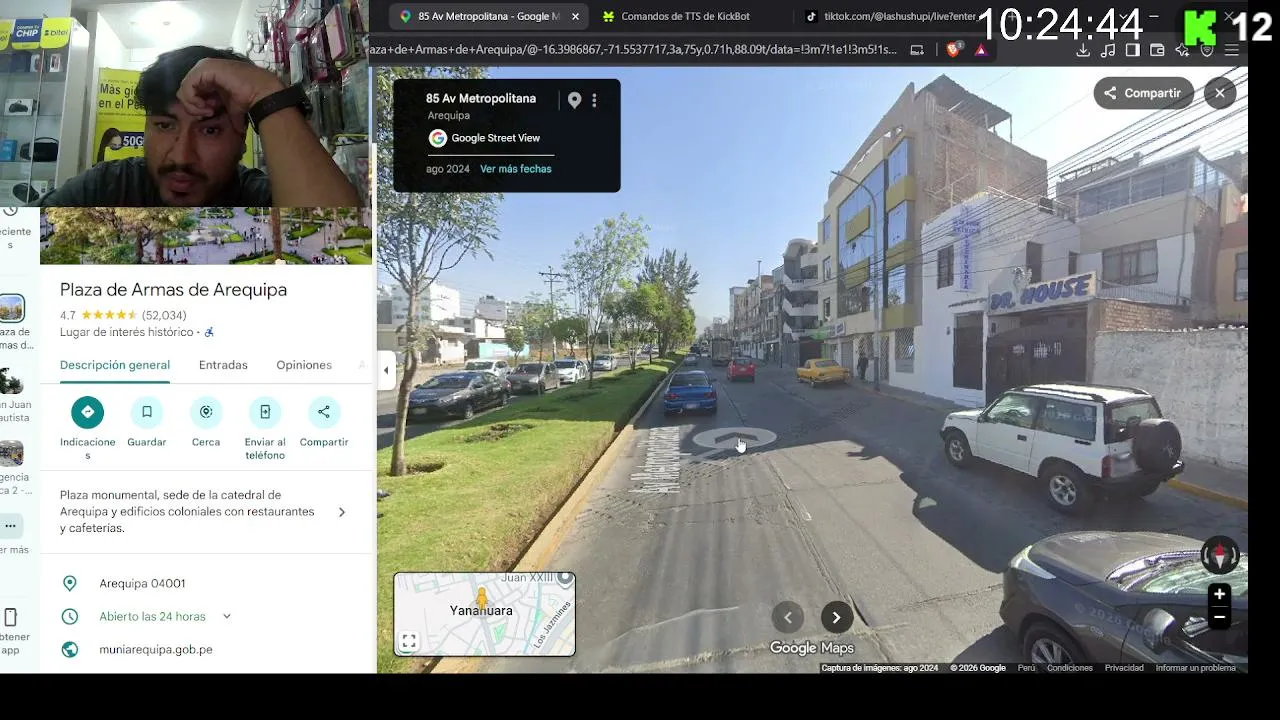Click the browser address bar URL

(634, 49)
